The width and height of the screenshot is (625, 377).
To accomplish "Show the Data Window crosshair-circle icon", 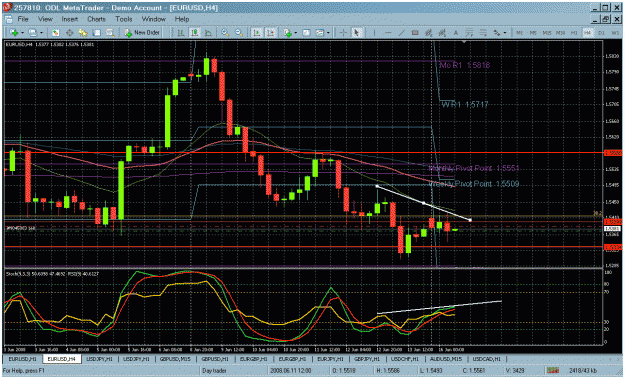I will [69, 33].
